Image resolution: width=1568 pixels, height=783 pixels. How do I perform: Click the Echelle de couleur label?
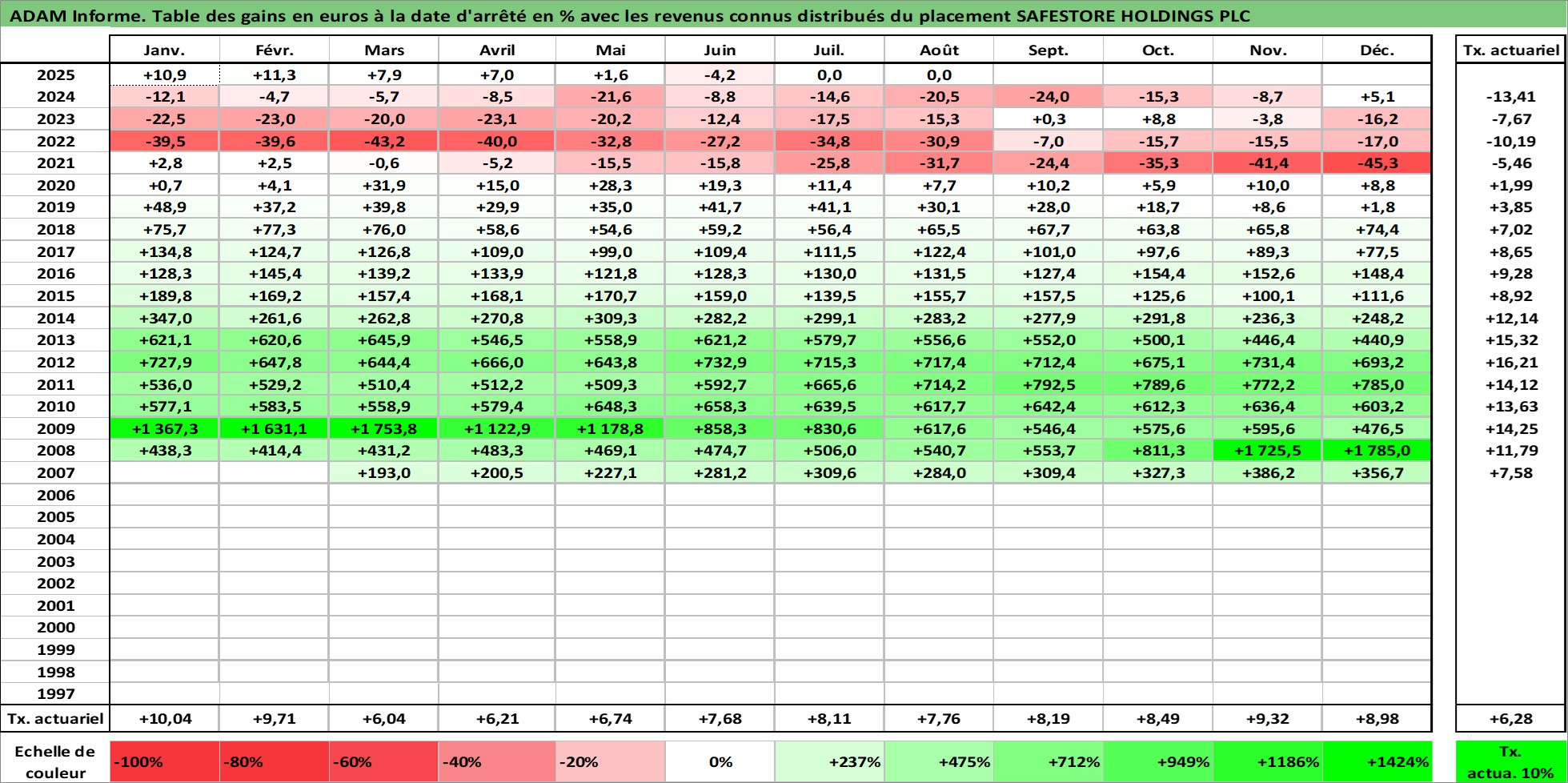(x=55, y=762)
